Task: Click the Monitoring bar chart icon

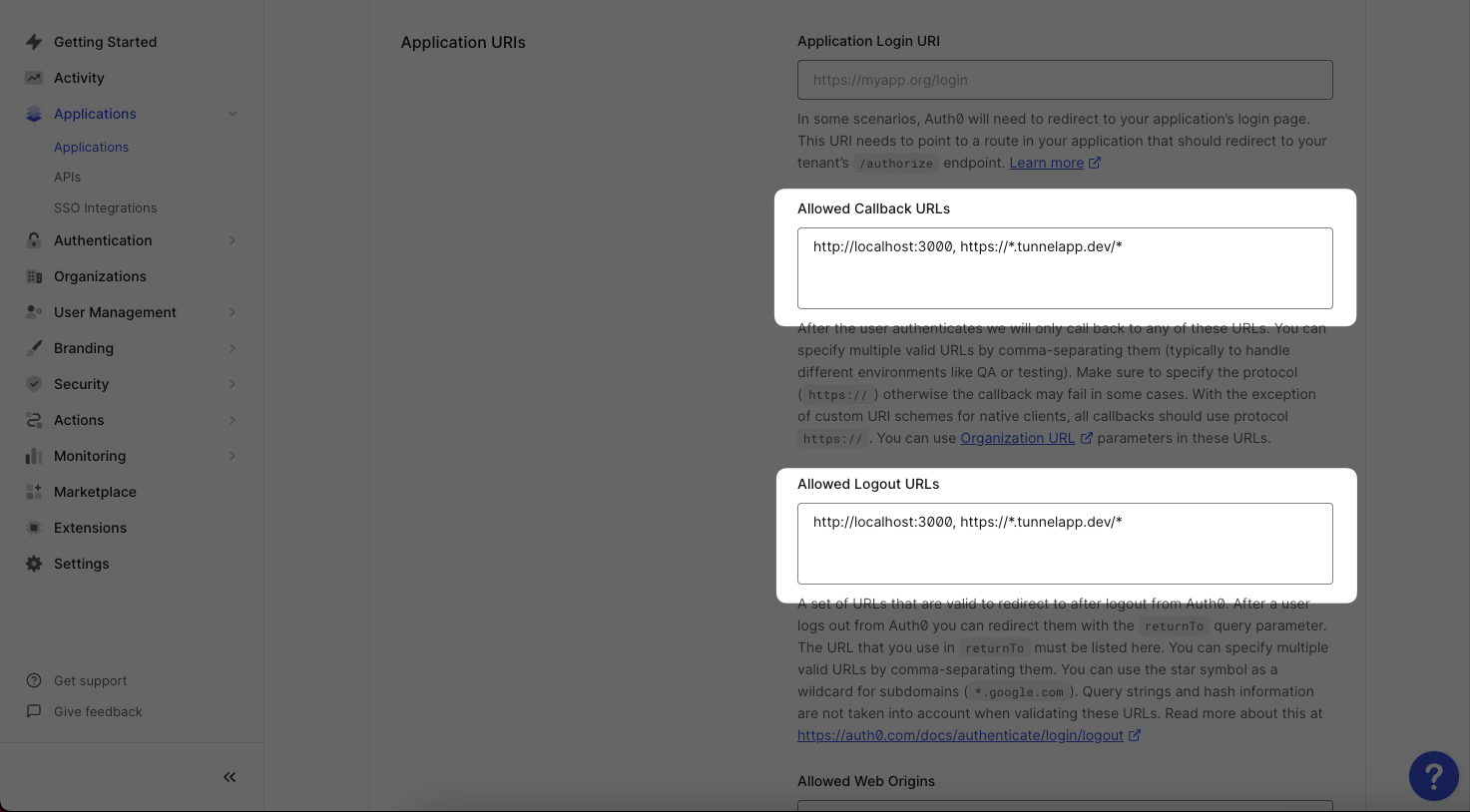Action: (34, 456)
